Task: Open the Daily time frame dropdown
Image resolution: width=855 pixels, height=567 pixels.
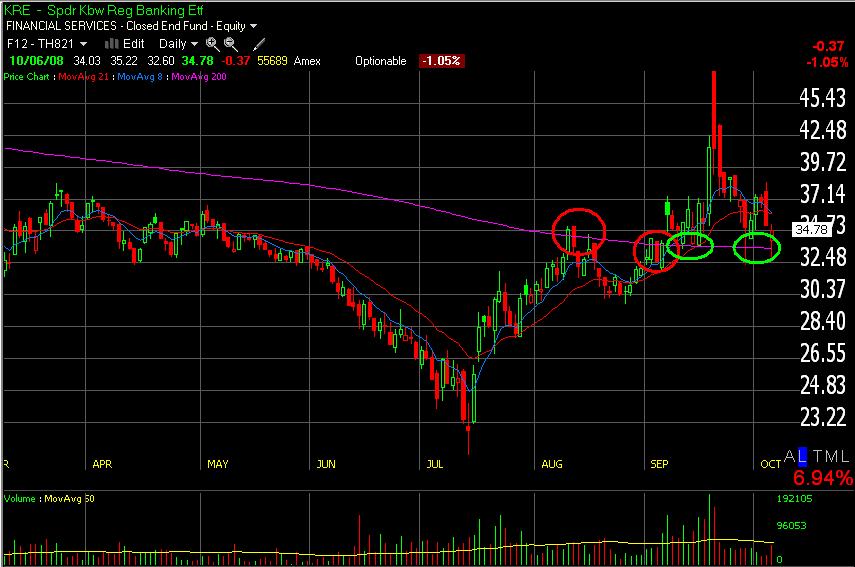Action: pyautogui.click(x=178, y=44)
